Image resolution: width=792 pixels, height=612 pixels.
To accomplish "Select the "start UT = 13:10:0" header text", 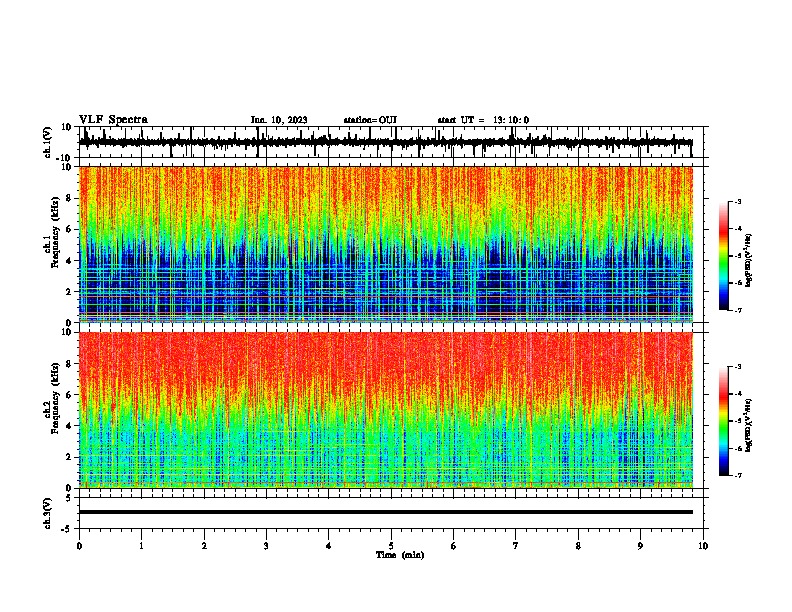I will [483, 120].
